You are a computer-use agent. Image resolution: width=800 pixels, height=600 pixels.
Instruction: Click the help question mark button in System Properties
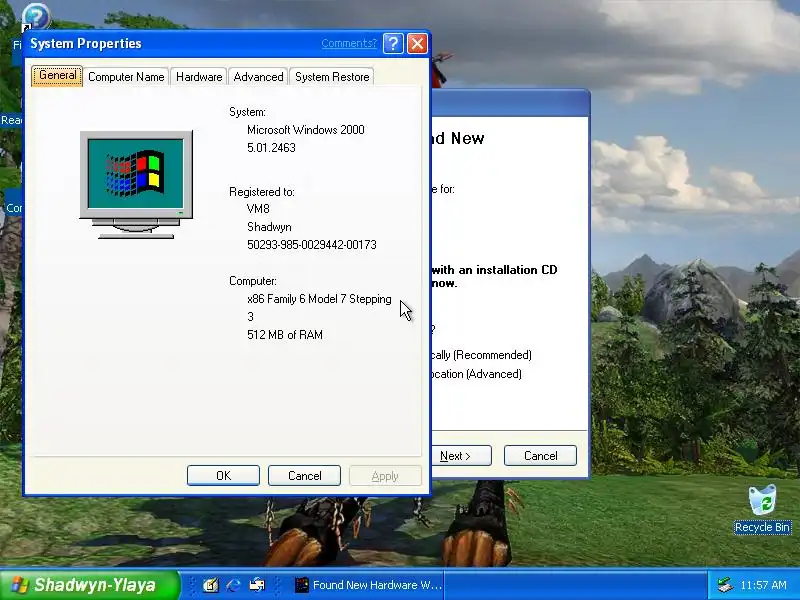393,43
